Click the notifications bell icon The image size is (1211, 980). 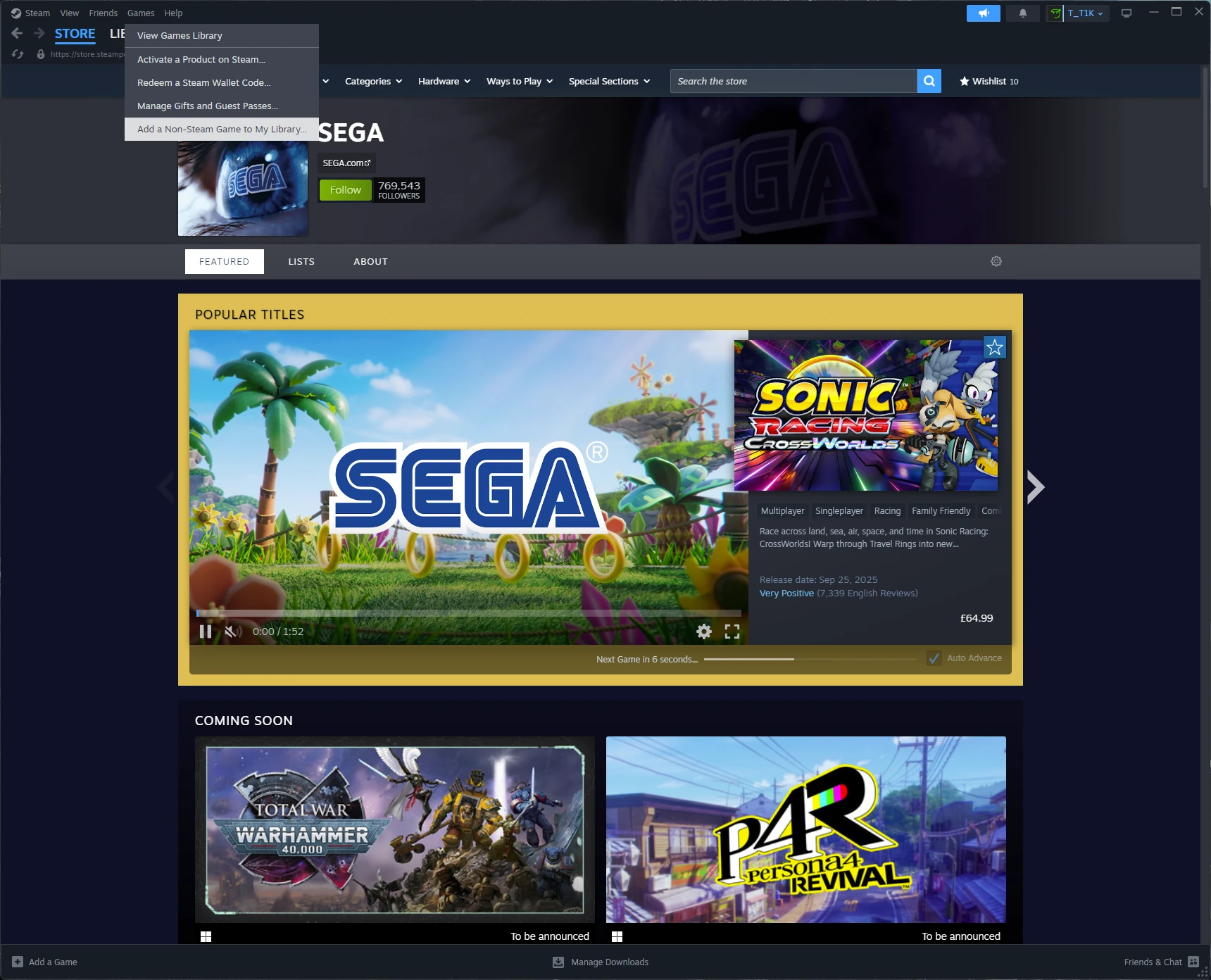pos(1023,13)
